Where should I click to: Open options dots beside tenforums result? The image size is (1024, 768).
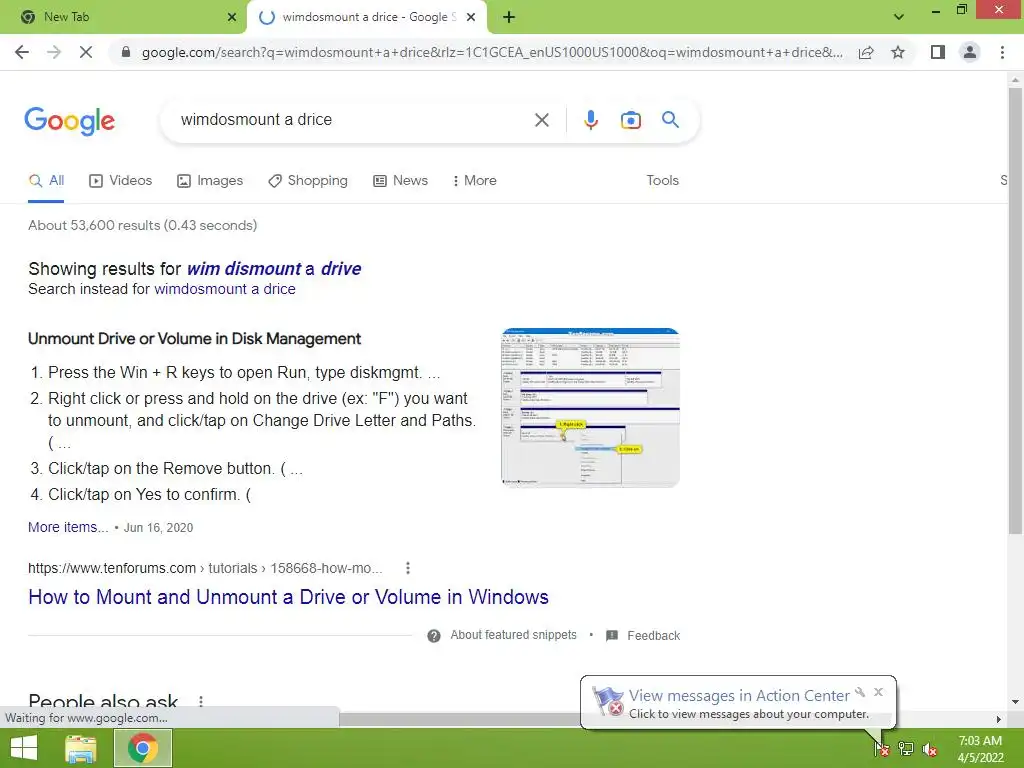pos(408,568)
